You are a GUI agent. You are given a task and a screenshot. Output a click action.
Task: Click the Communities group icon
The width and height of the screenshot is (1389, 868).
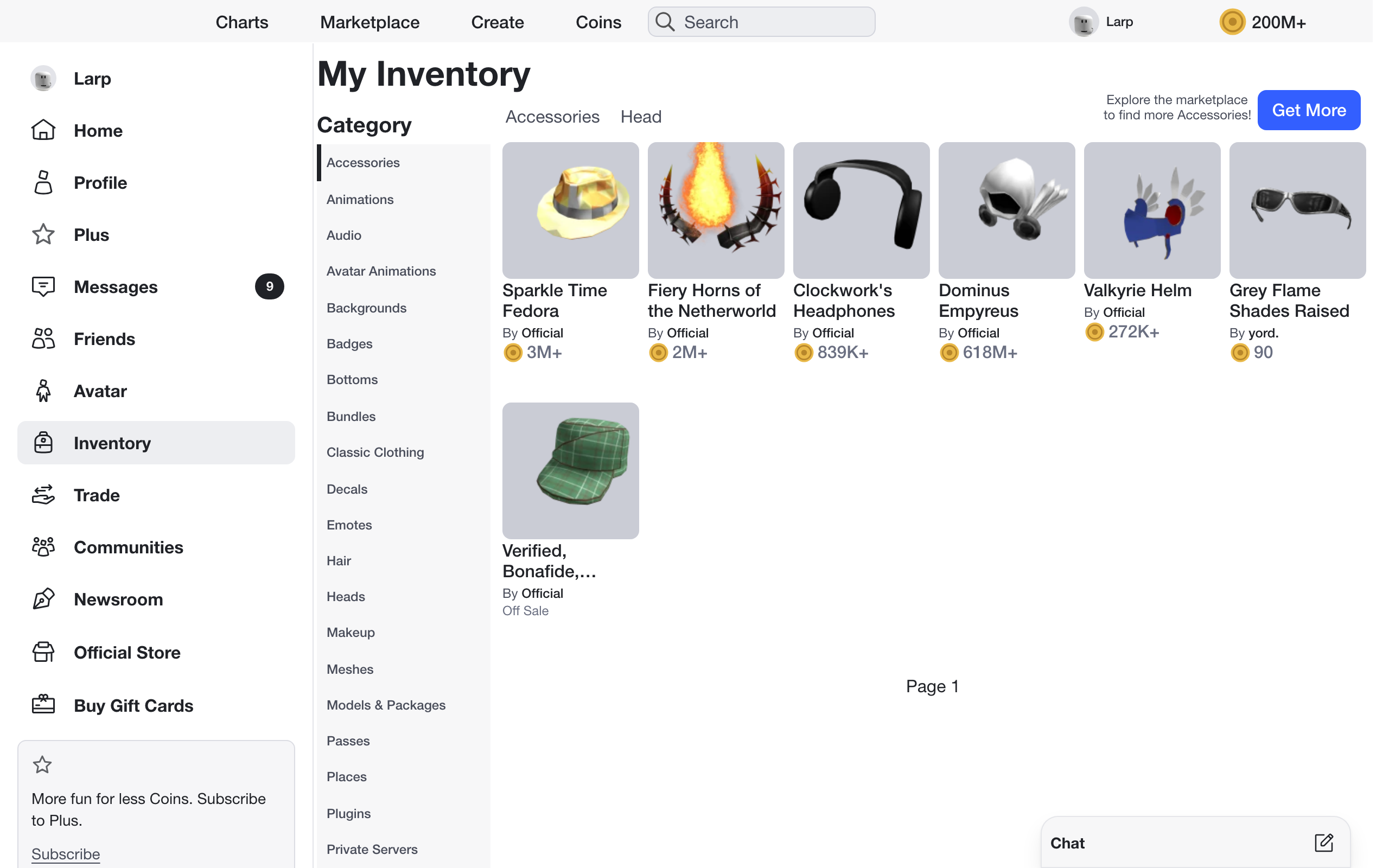(x=43, y=547)
